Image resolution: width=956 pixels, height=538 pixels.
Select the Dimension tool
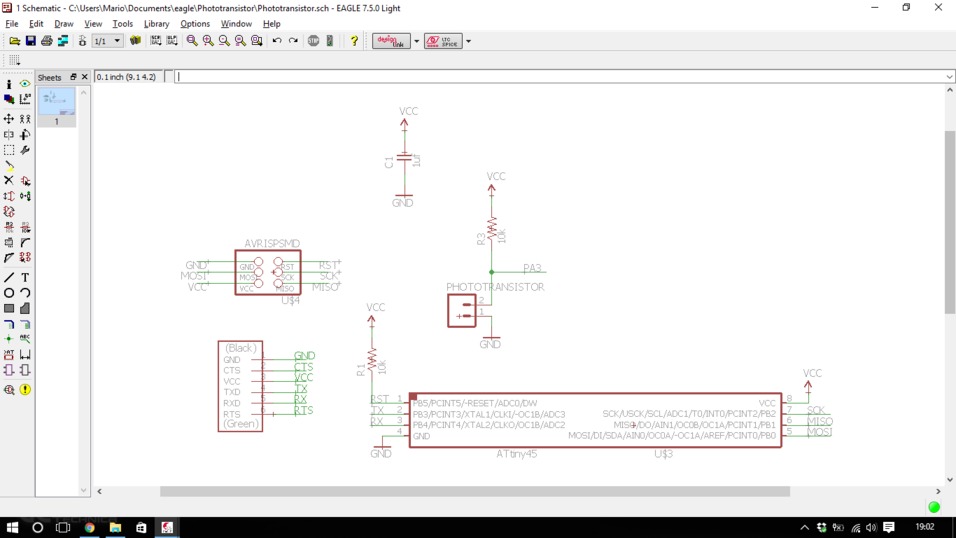25,354
